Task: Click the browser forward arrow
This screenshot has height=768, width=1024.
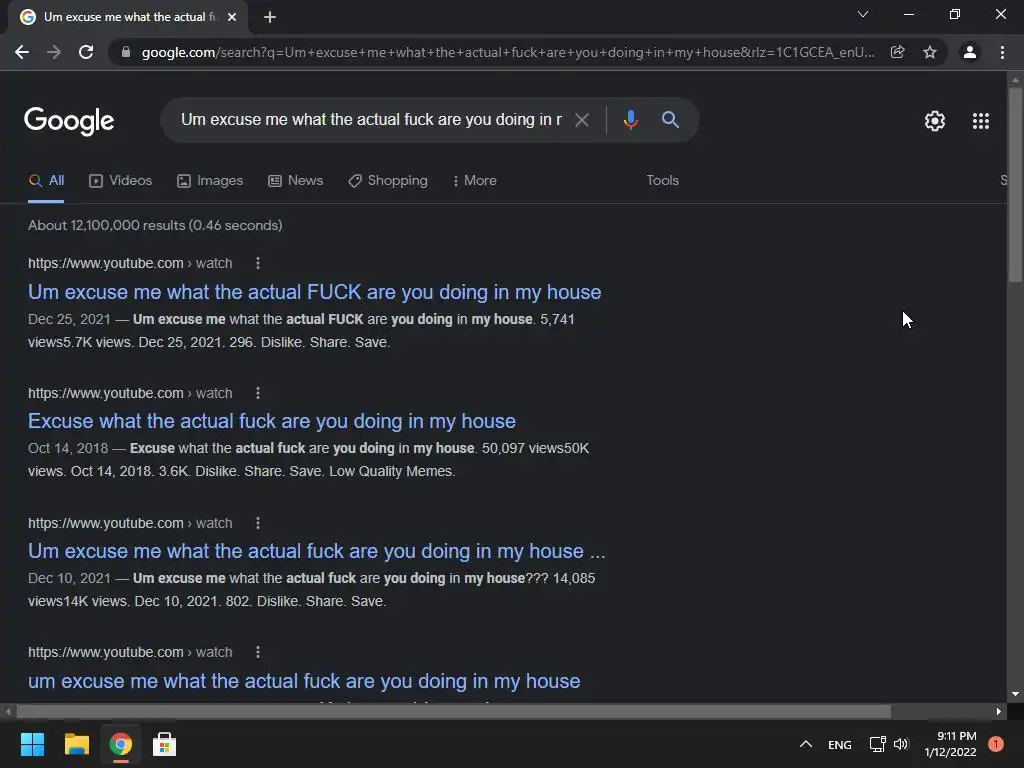Action: point(54,52)
